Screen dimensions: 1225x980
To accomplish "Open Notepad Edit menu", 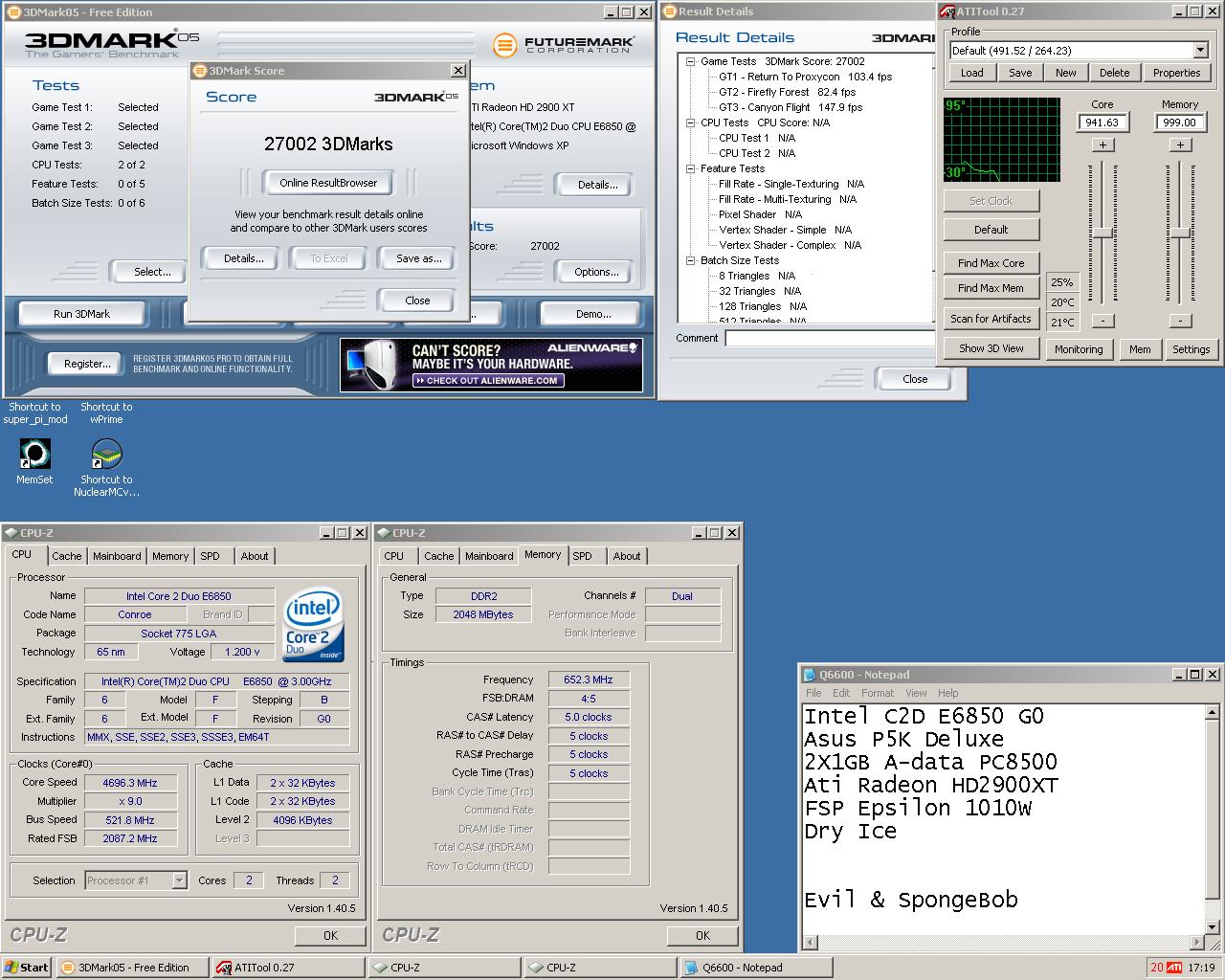I will (841, 693).
